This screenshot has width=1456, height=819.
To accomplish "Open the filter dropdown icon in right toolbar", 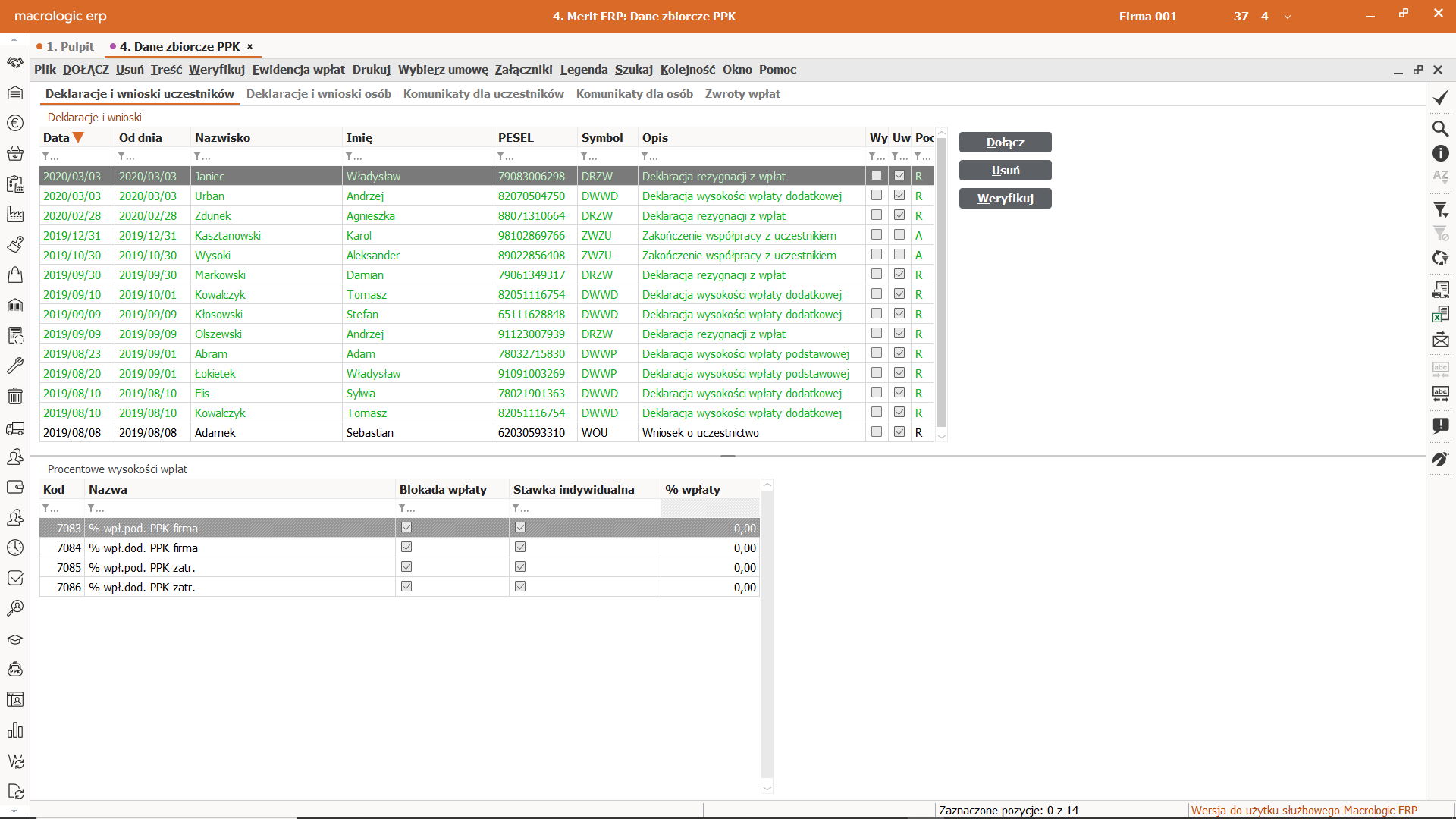I will [x=1440, y=210].
